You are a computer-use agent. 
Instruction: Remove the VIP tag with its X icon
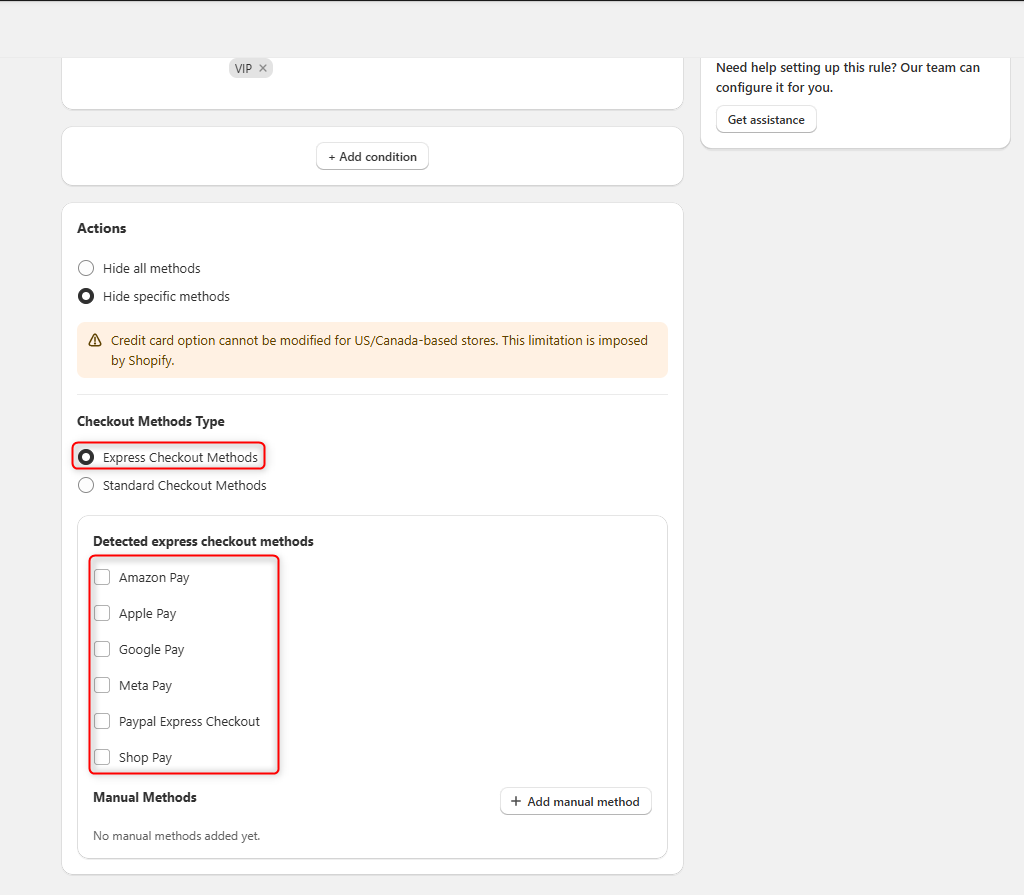click(263, 68)
